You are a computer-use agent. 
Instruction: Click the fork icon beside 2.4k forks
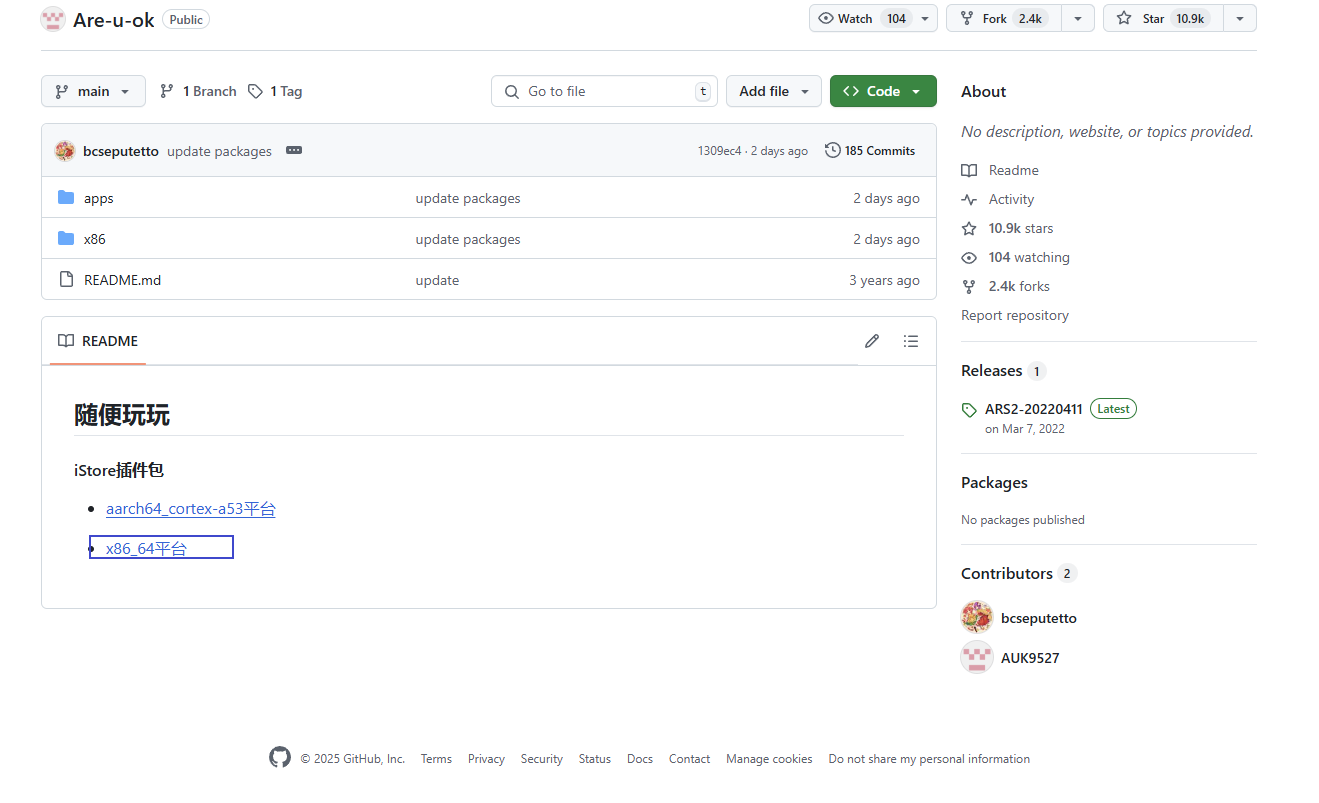pos(969,286)
